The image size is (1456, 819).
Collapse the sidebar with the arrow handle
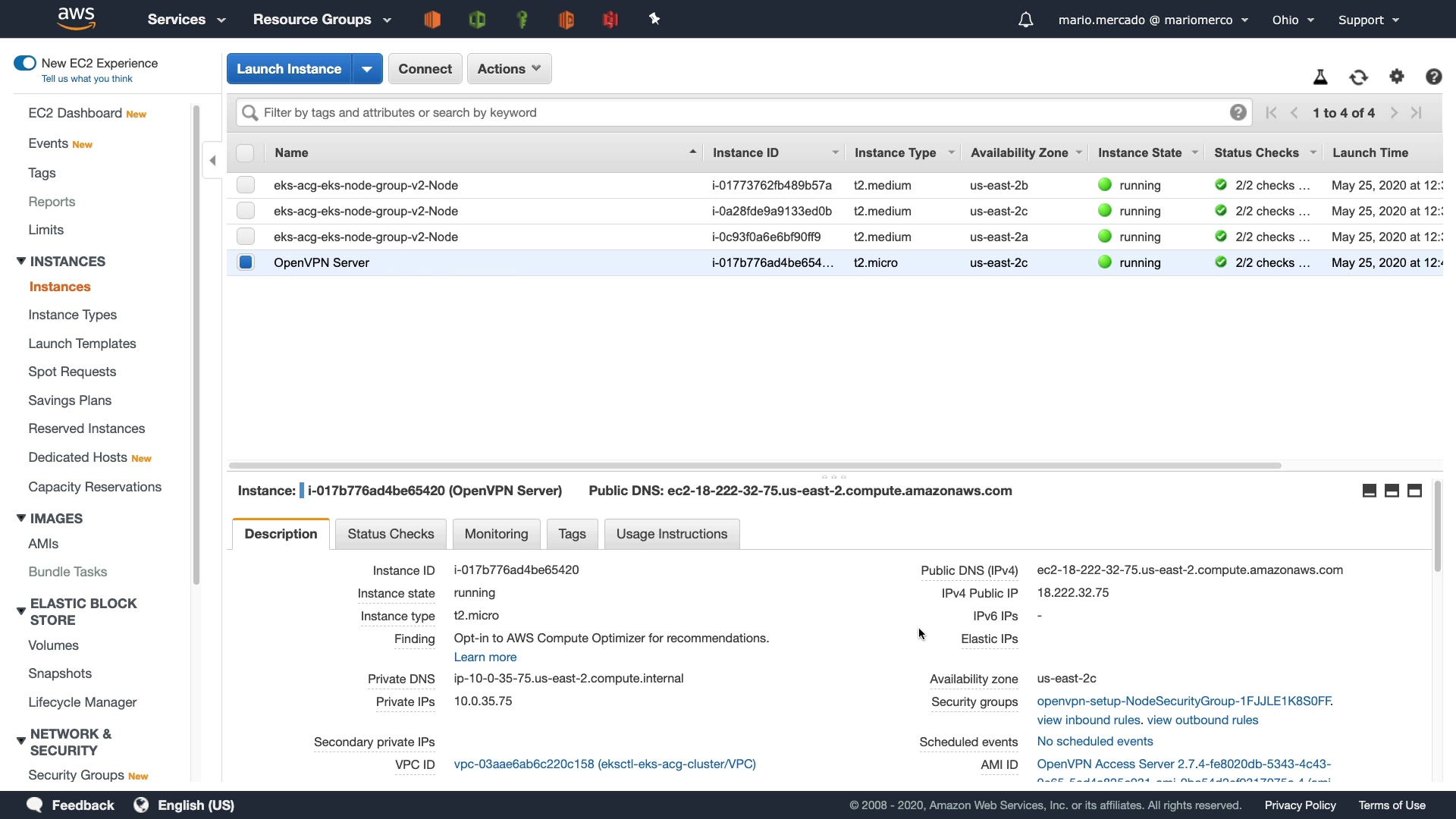pos(212,160)
